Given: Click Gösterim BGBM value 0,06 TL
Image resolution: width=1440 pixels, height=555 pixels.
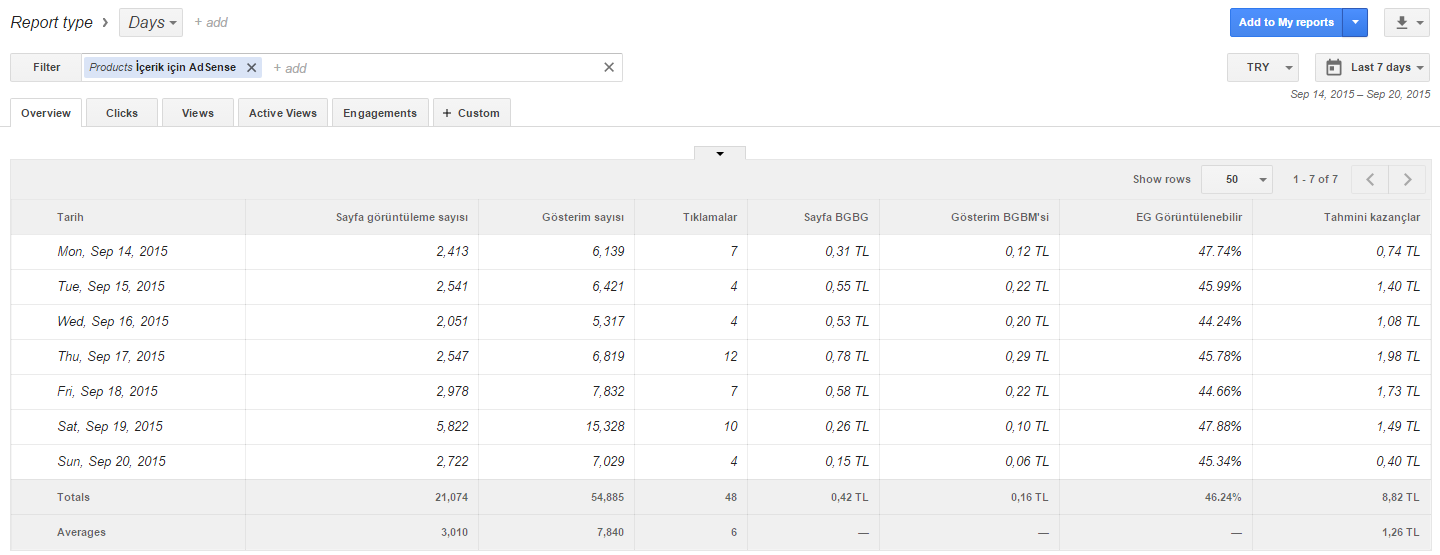Looking at the screenshot, I should (1027, 462).
